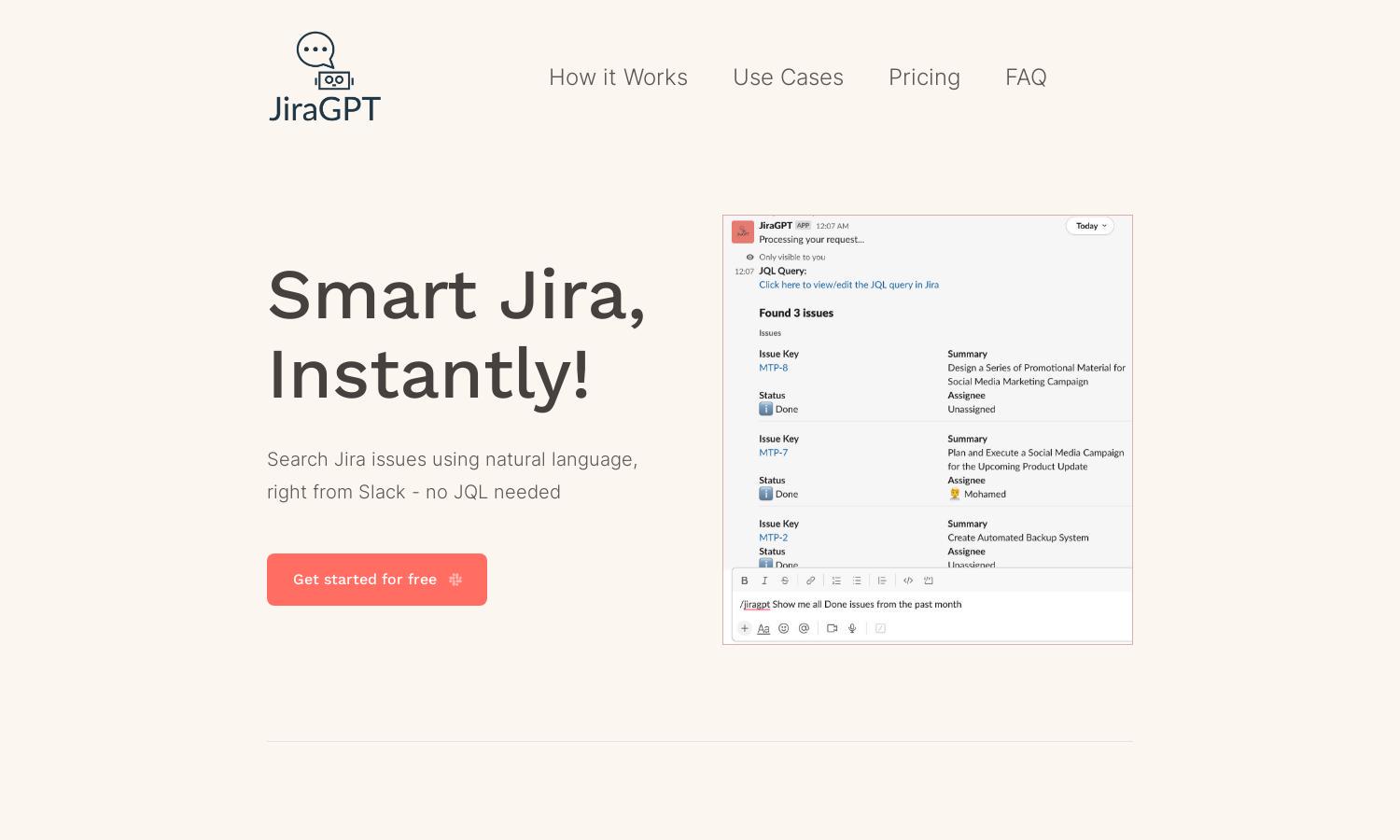Toggle Italic in the Slack composer toolbar
Screen dimensions: 1400x840
point(764,581)
